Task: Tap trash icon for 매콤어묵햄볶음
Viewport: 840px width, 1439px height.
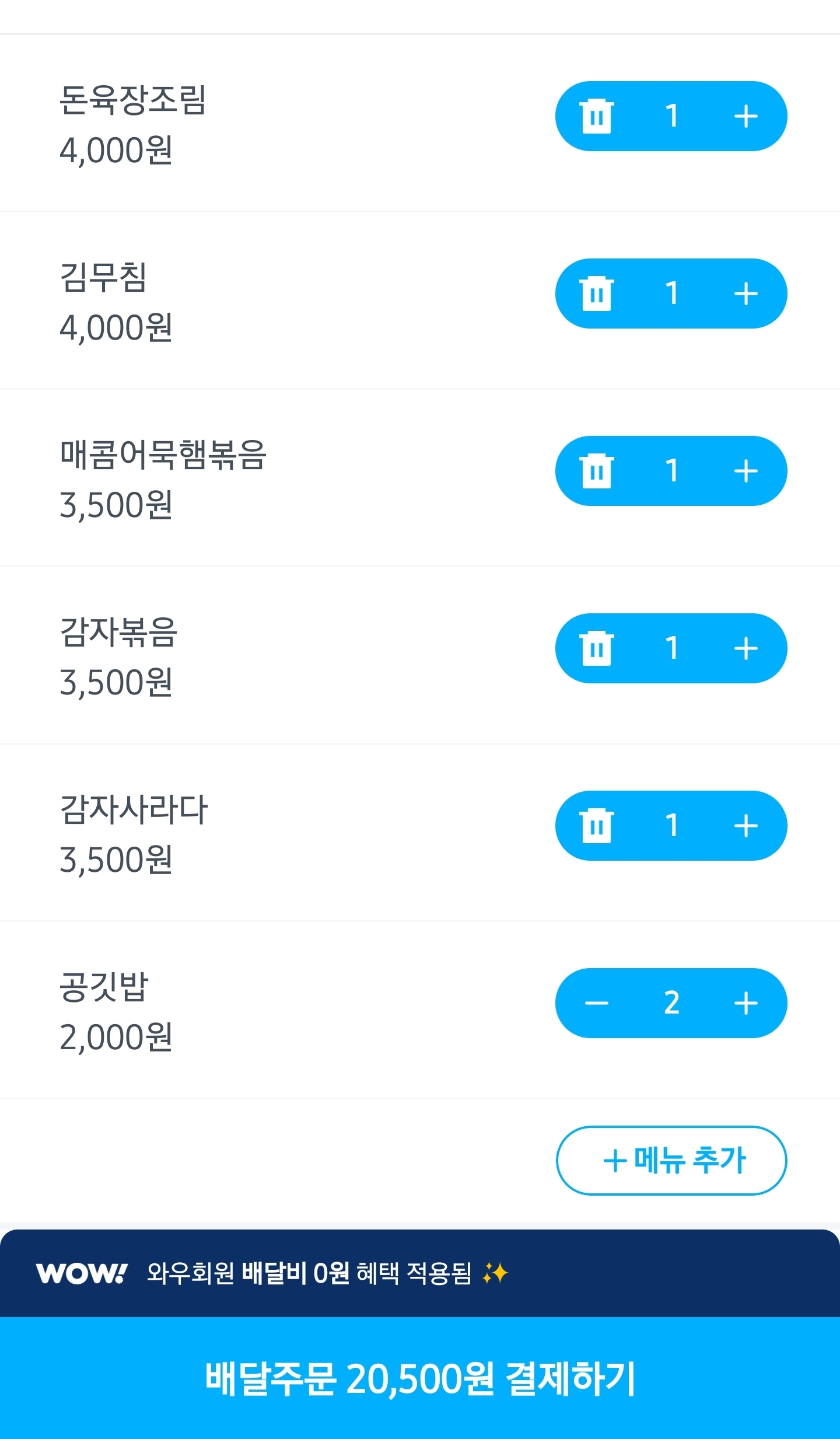Action: (596, 471)
